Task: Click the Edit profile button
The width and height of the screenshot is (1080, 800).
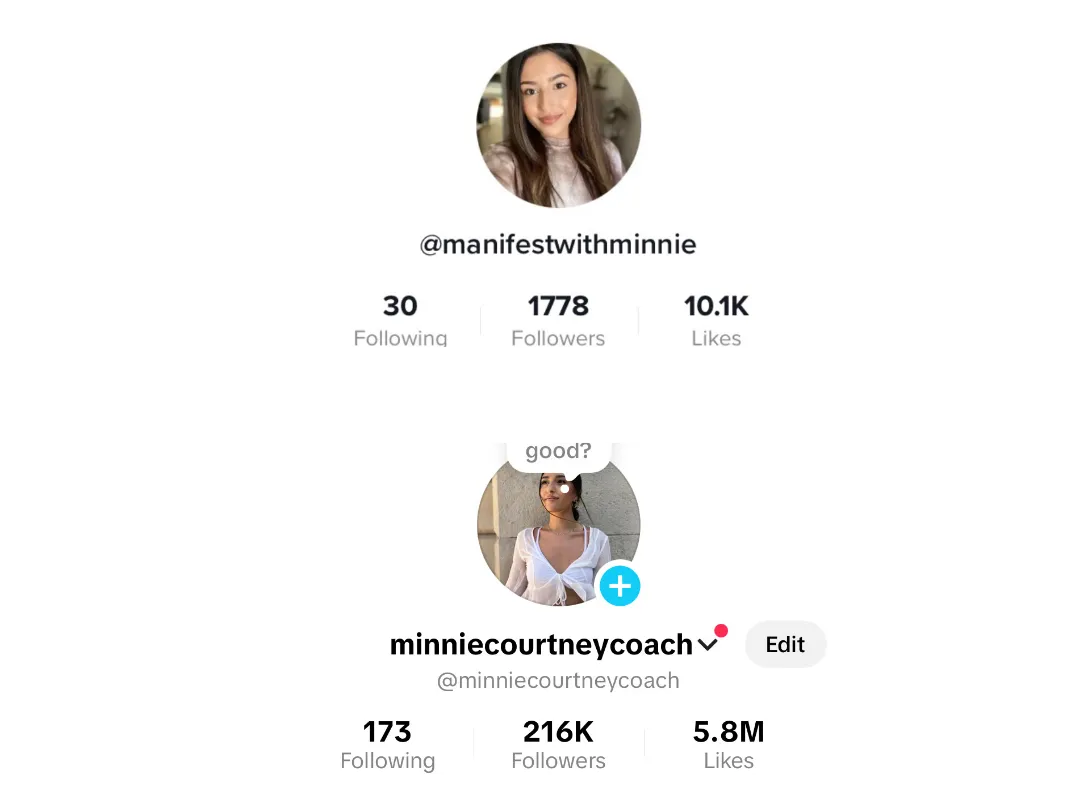Action: tap(785, 644)
